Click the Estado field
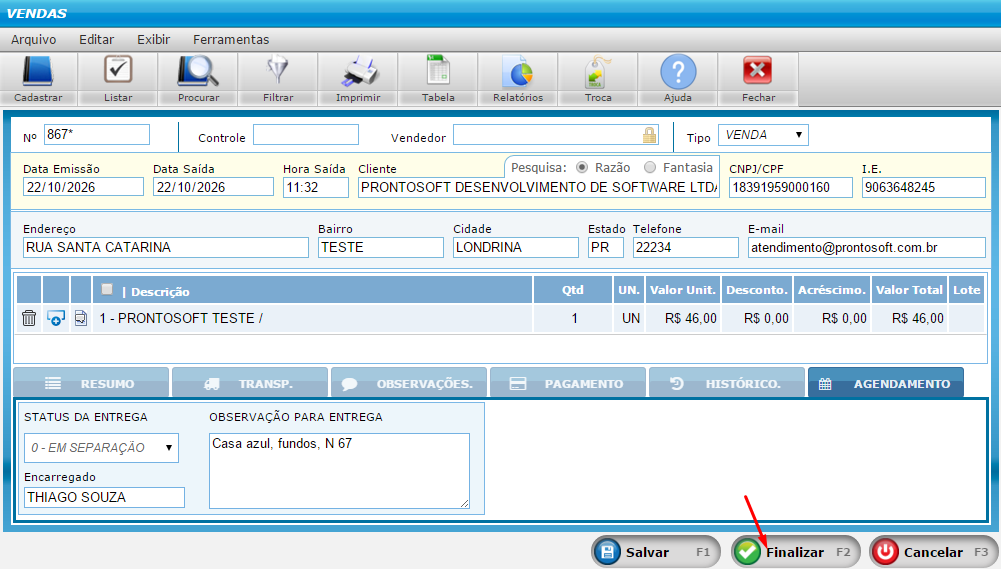 tap(606, 247)
